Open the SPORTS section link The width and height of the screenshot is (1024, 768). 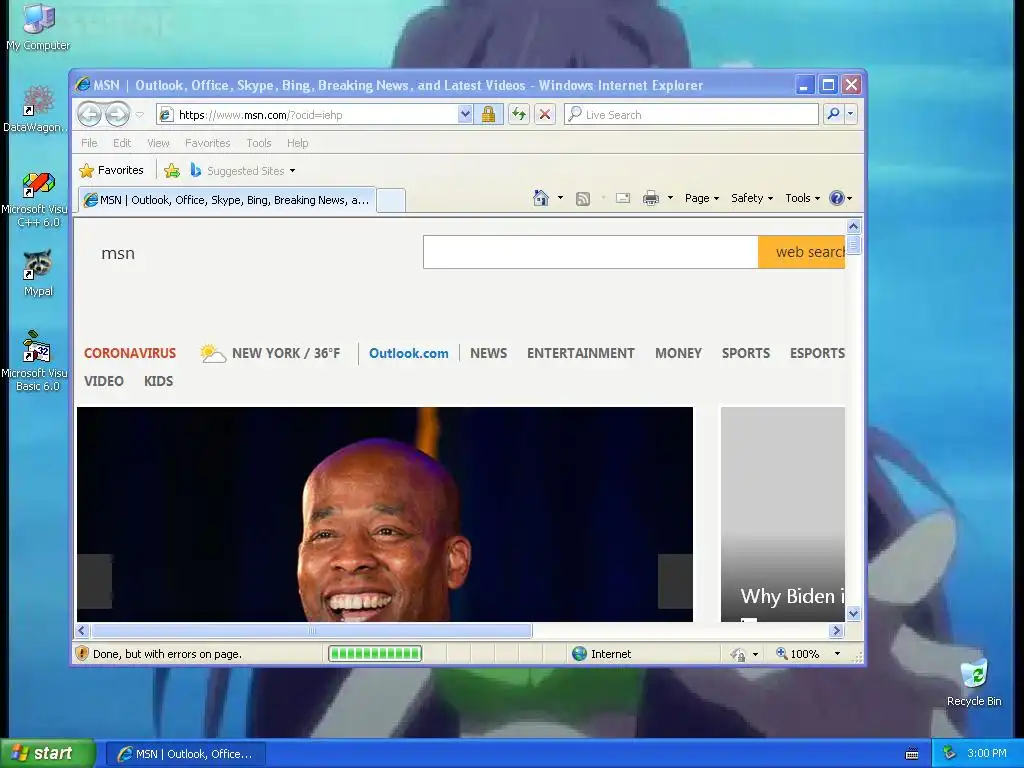pyautogui.click(x=746, y=353)
